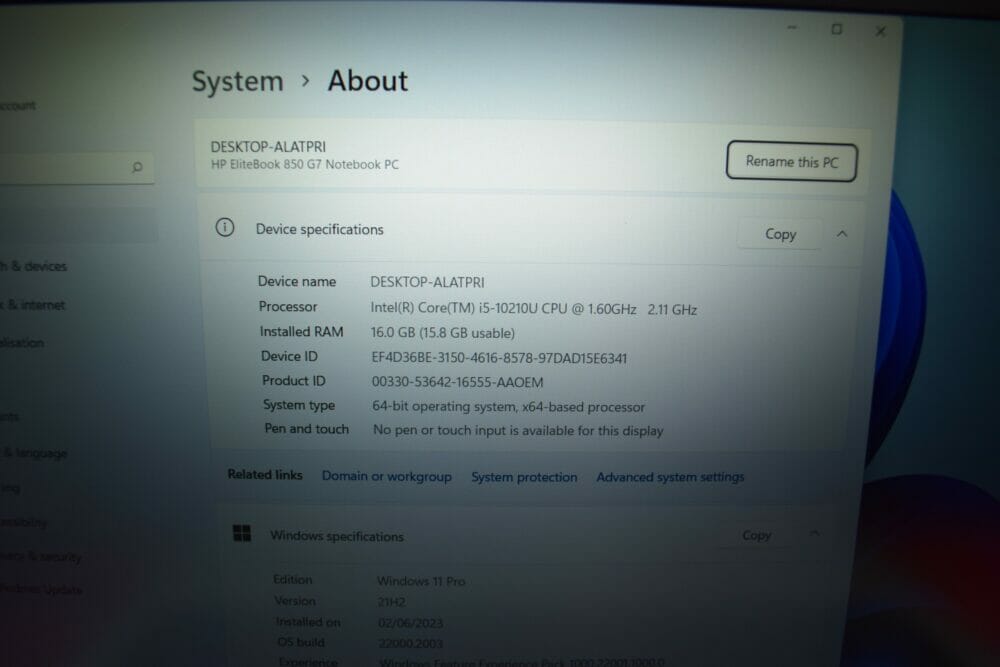The image size is (1000, 667).
Task: Click the search magnifier icon in sidebar
Action: click(x=136, y=167)
